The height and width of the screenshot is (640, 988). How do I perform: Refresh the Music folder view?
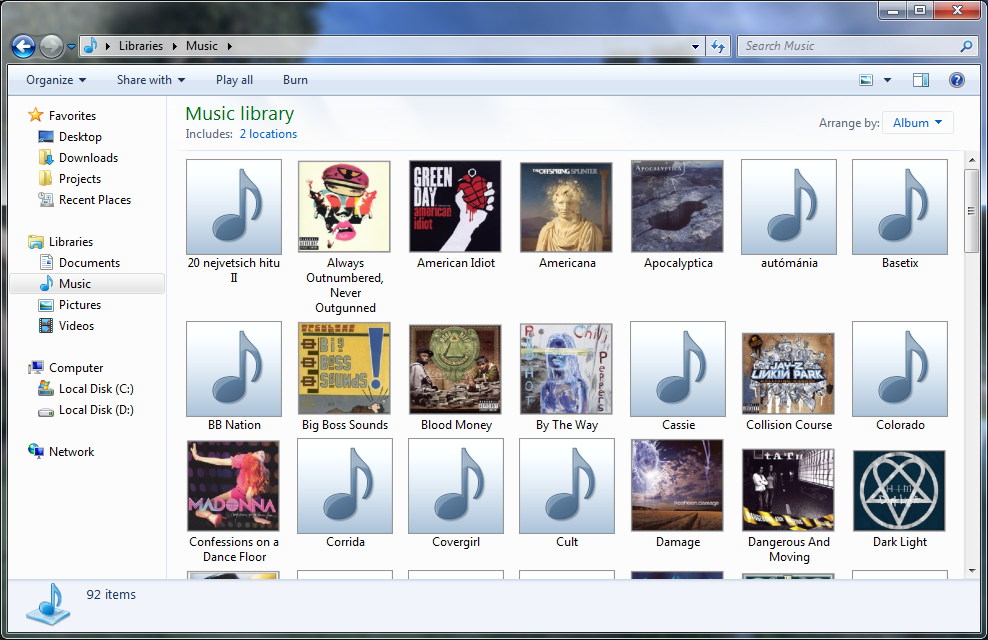pos(718,46)
